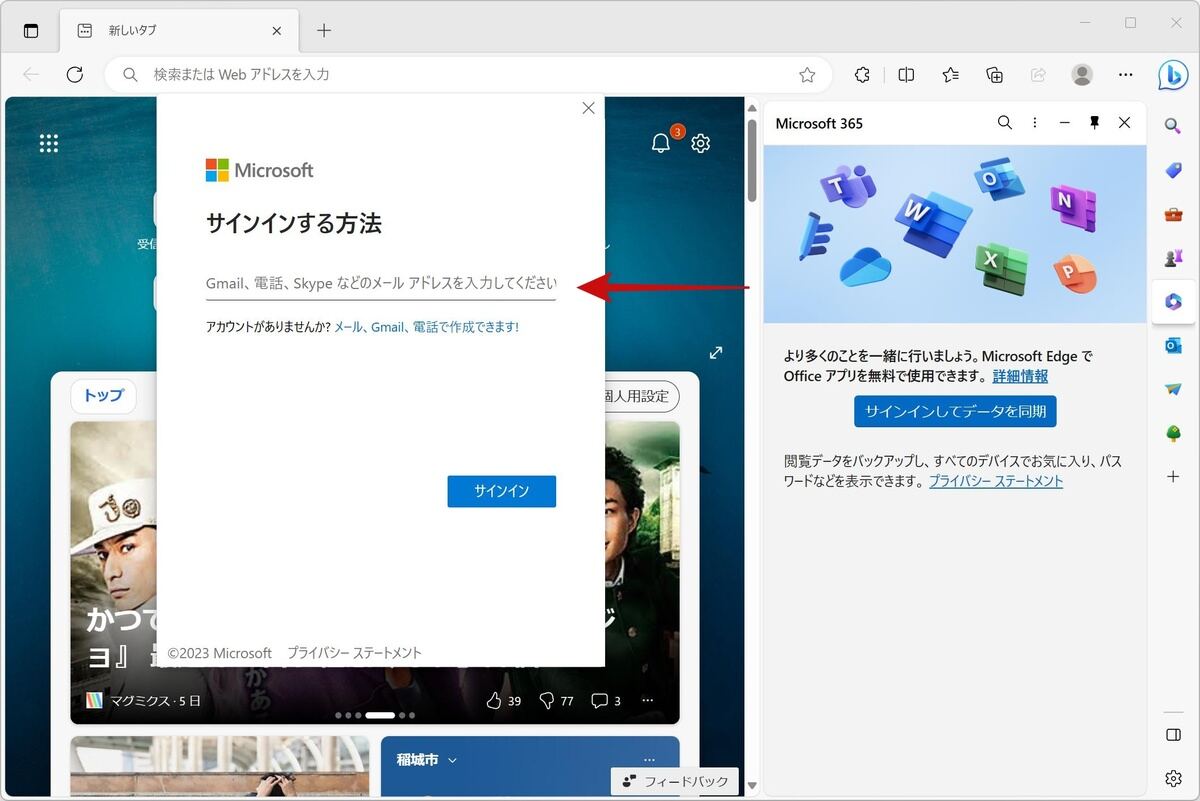
Task: Open dialog footer プライバシー ステートメント link
Action: tap(355, 653)
